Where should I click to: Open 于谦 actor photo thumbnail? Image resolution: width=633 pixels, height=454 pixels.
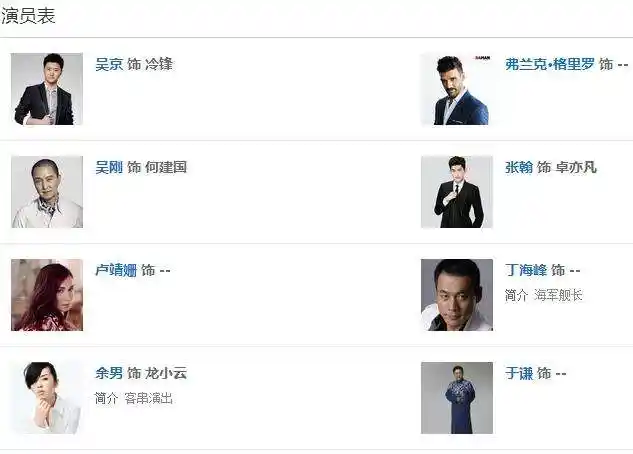(x=457, y=398)
